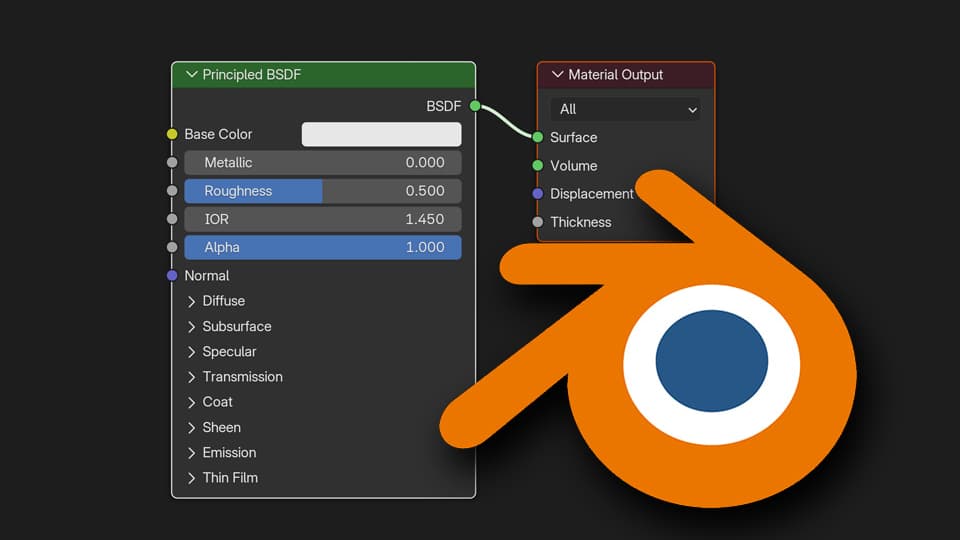Click the IOR value field
This screenshot has height=540, width=960.
[x=323, y=219]
